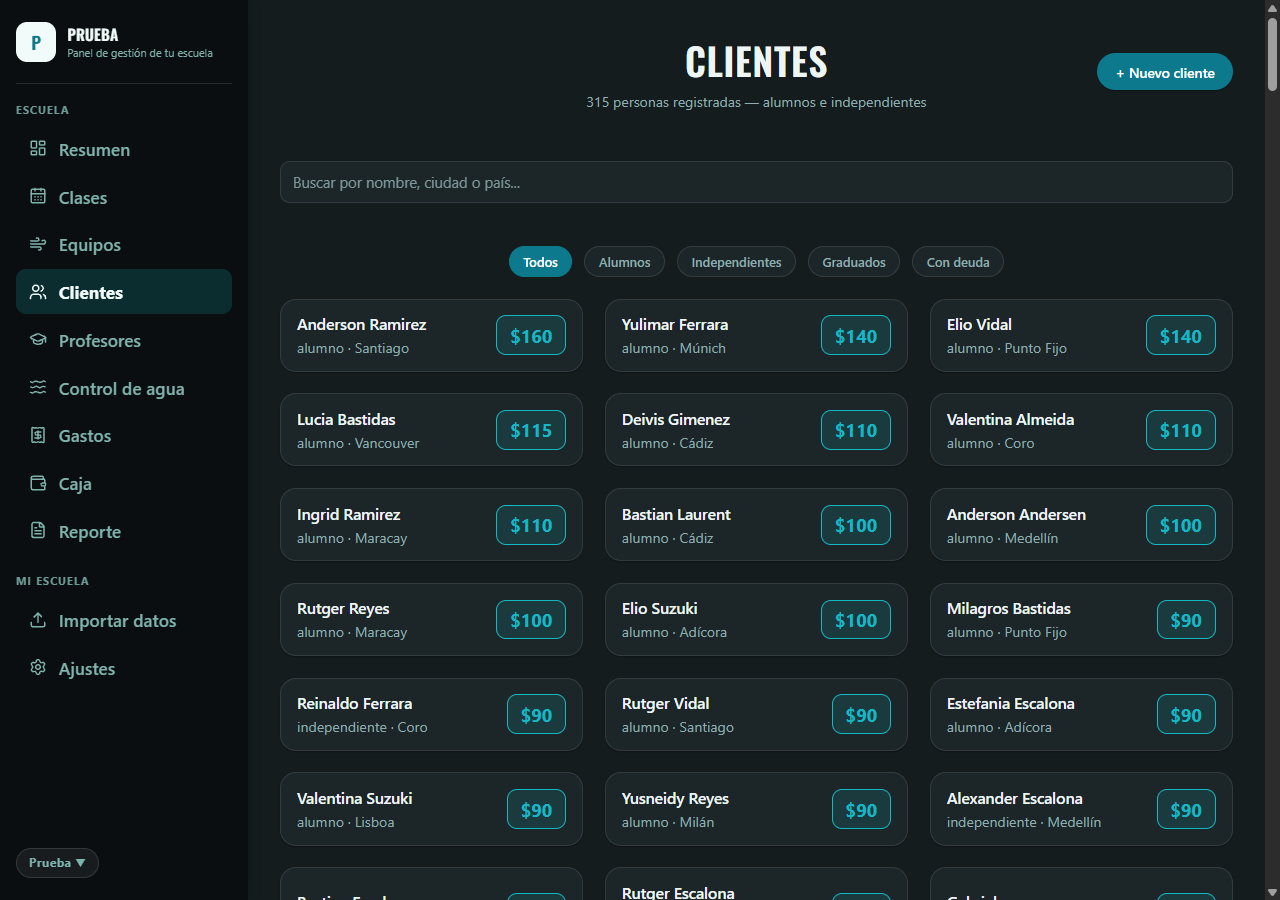Filter clients by Alumnos
This screenshot has height=900, width=1280.
click(x=624, y=262)
